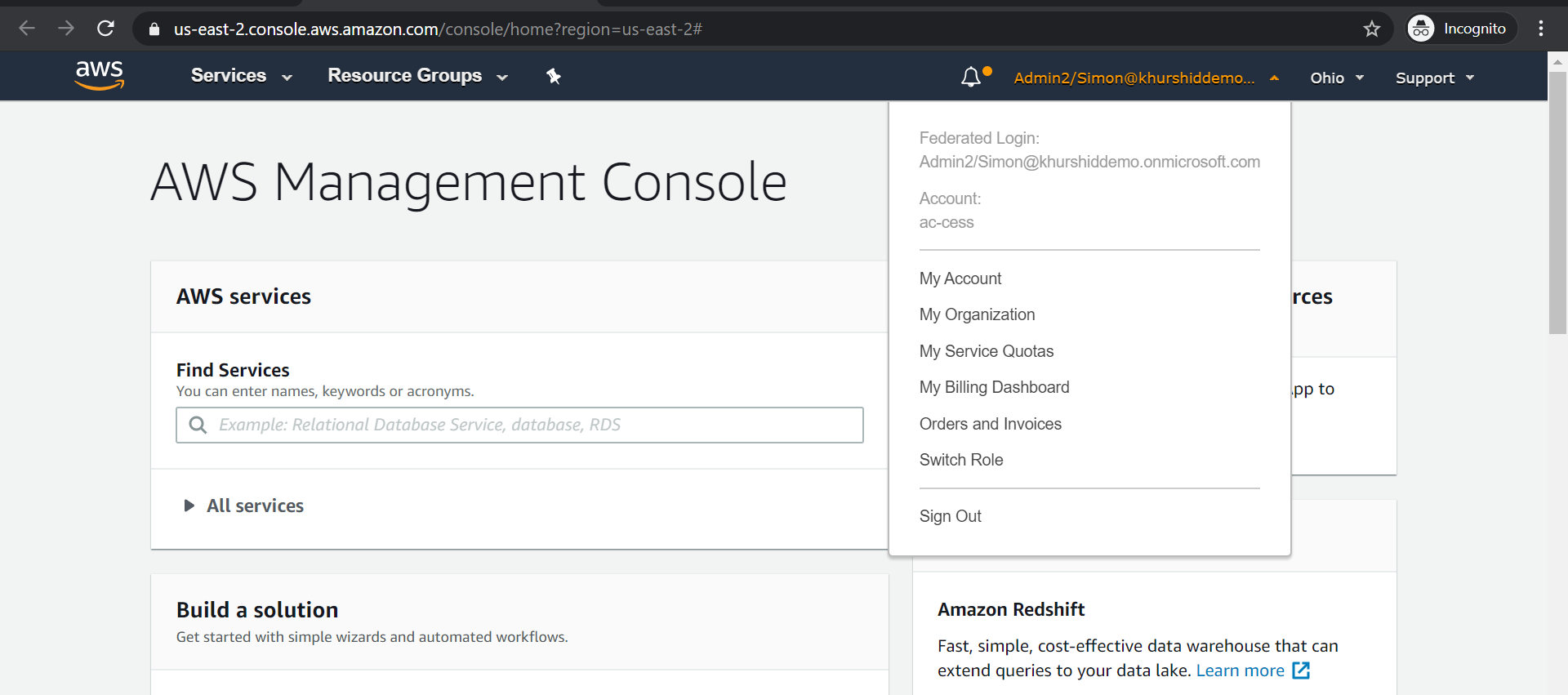The width and height of the screenshot is (1568, 695).
Task: Click the Learn more external link icon
Action: coord(1301,670)
